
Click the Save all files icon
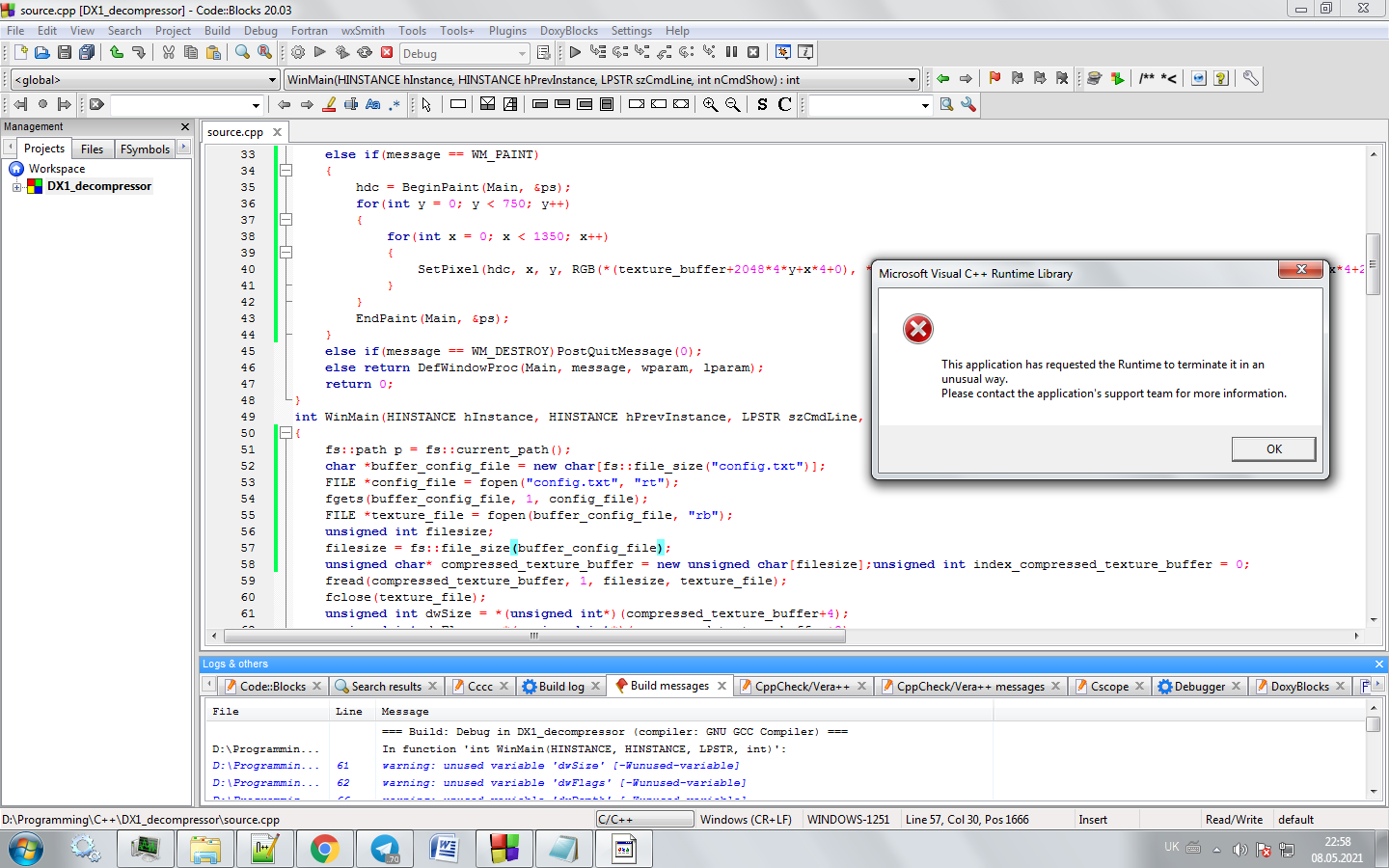(x=87, y=52)
